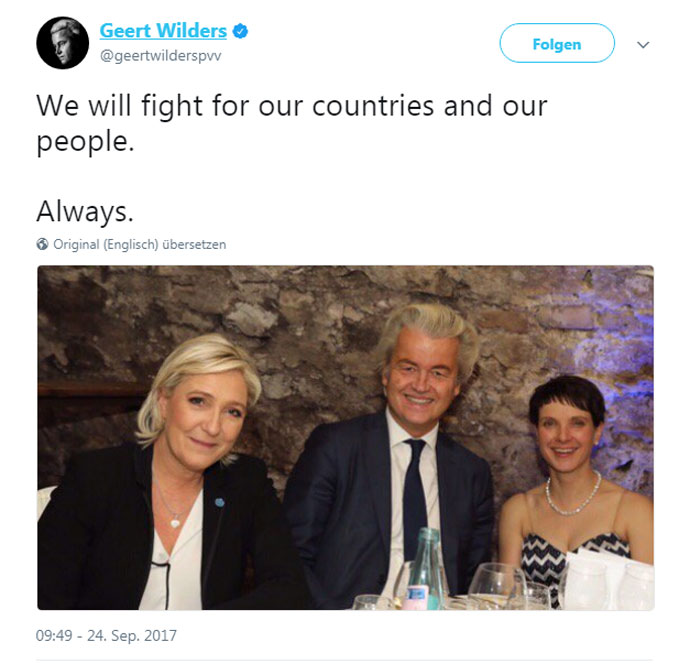Click the blue lapel pin on black blazer
Viewport: 690px width, 664px height.
(219, 502)
